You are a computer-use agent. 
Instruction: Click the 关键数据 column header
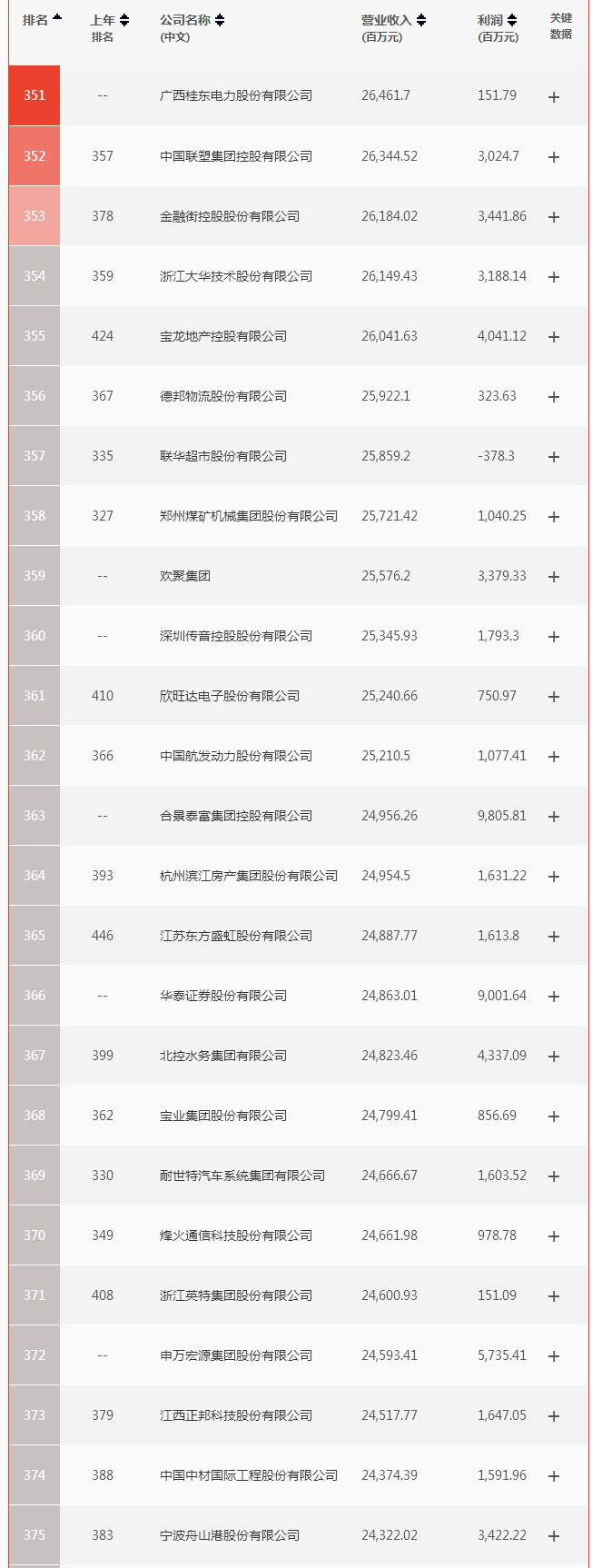pyautogui.click(x=561, y=26)
